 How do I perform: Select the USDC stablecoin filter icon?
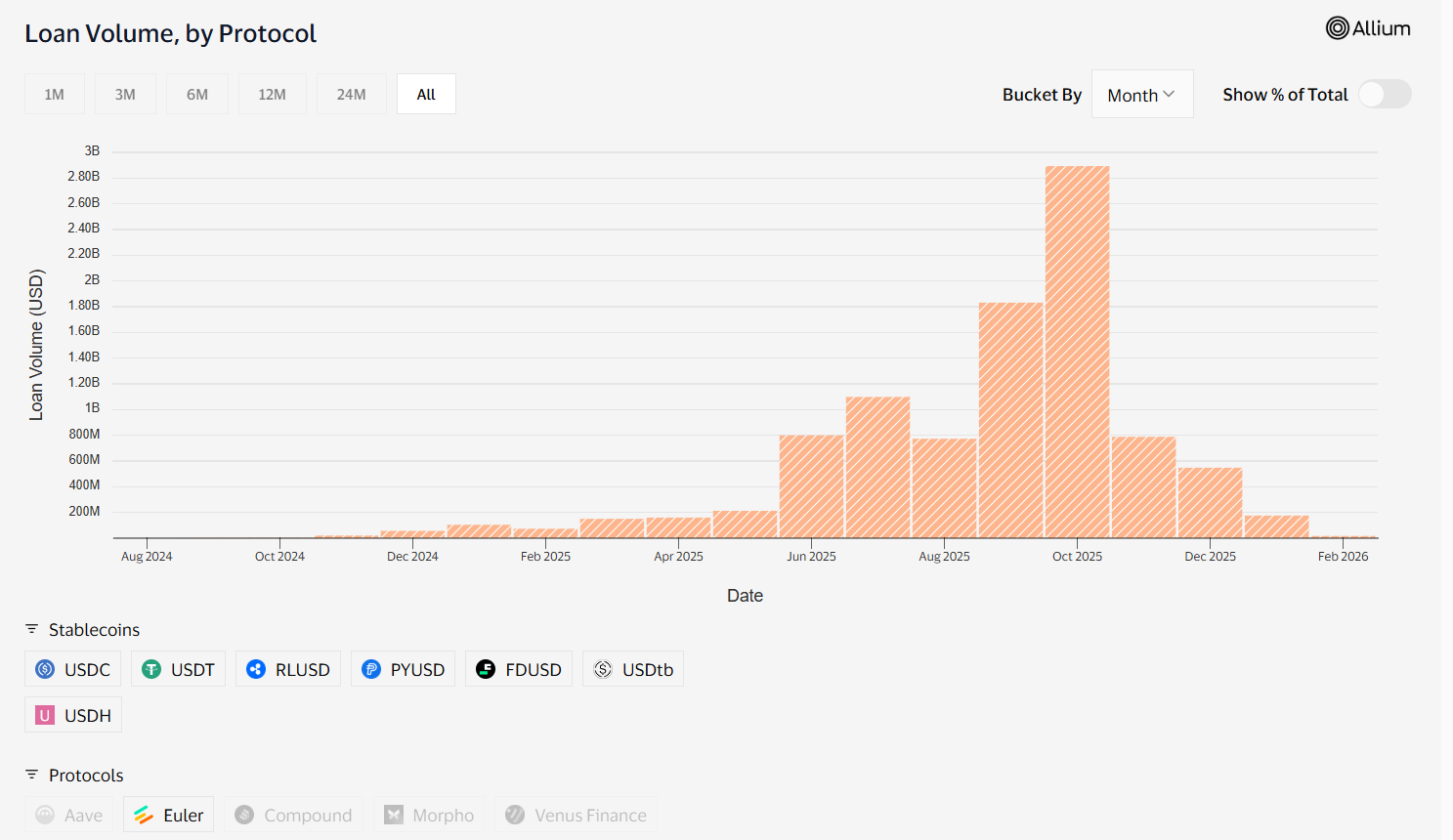click(x=46, y=669)
